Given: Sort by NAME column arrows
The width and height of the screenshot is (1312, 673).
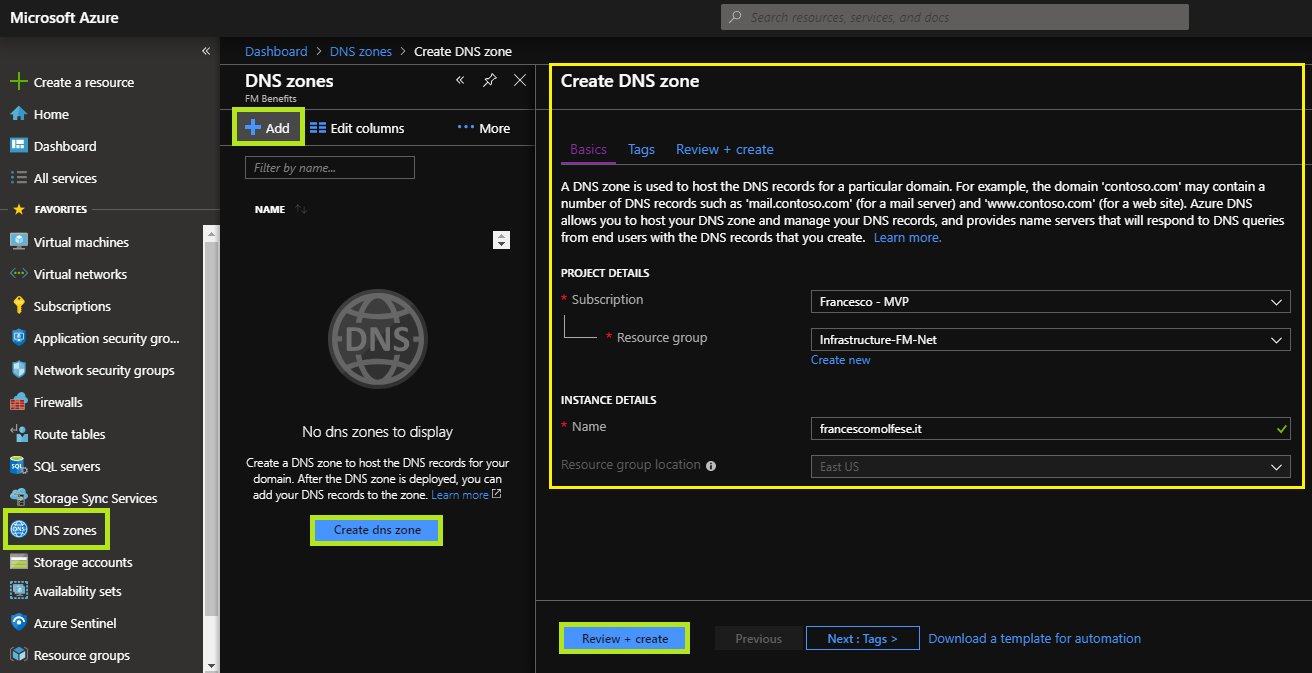Looking at the screenshot, I should click(x=301, y=209).
